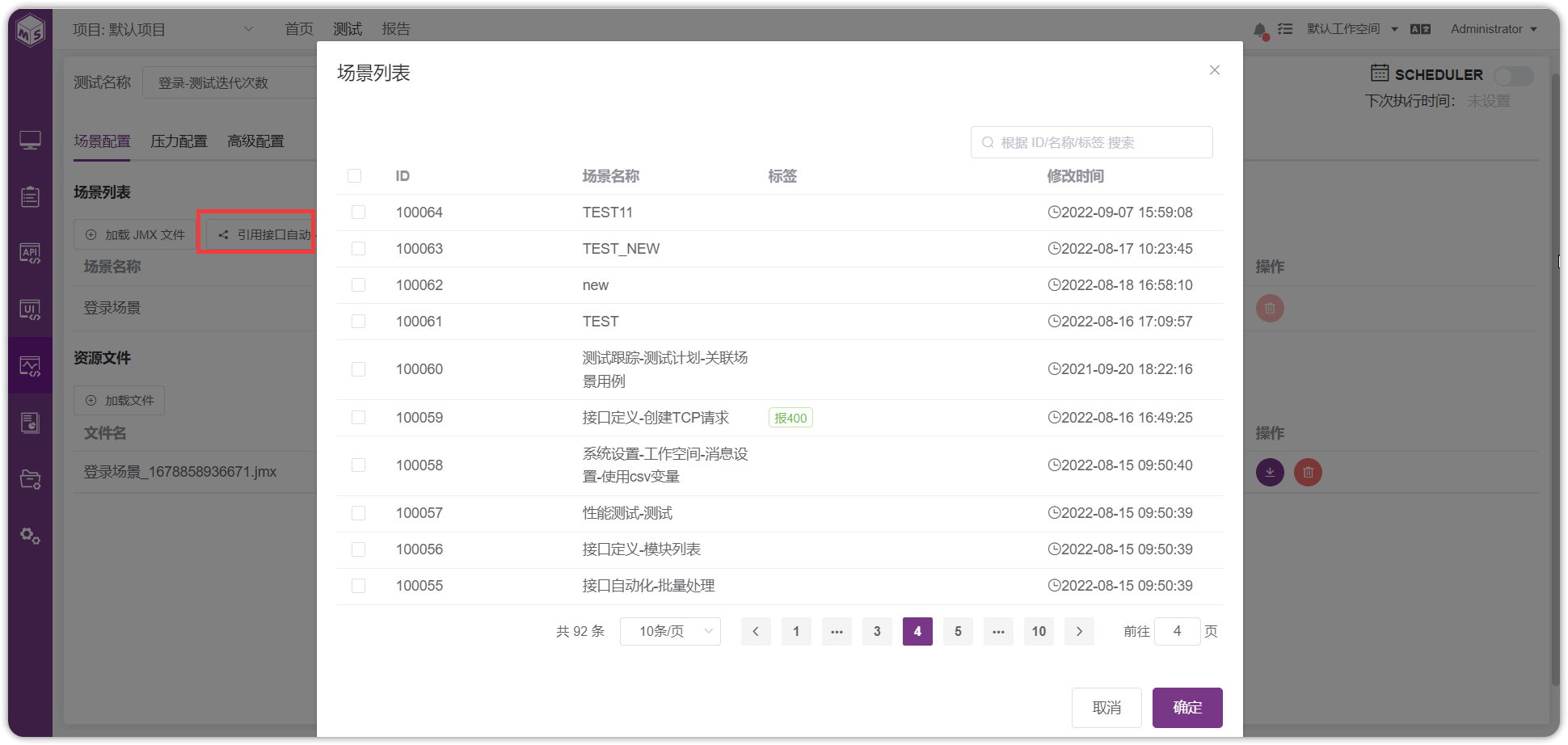Screen dimensions: 1568x745
Task: Open the task list icon beside bell
Action: (x=1285, y=29)
